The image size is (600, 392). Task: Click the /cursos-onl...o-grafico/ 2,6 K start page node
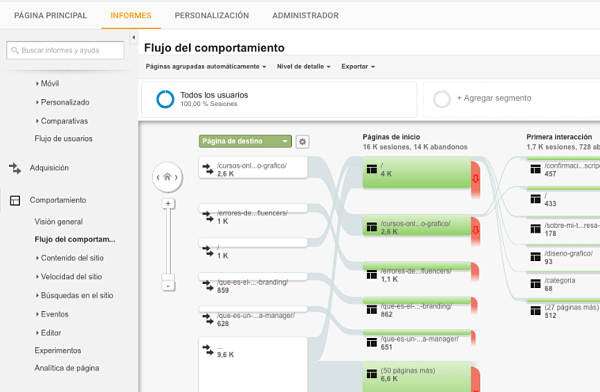click(417, 226)
